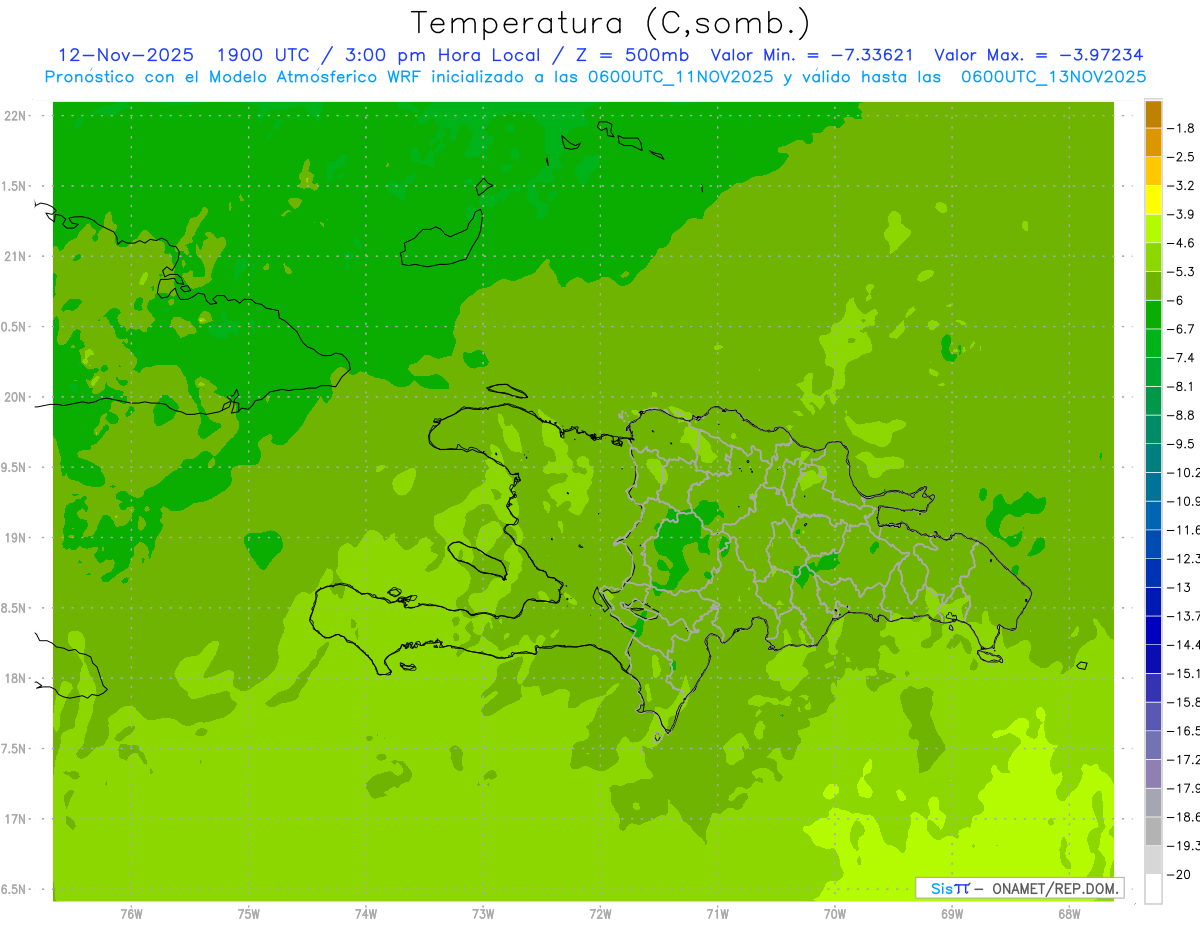
Task: Click the "72W" longitude axis label
Action: [x=601, y=913]
